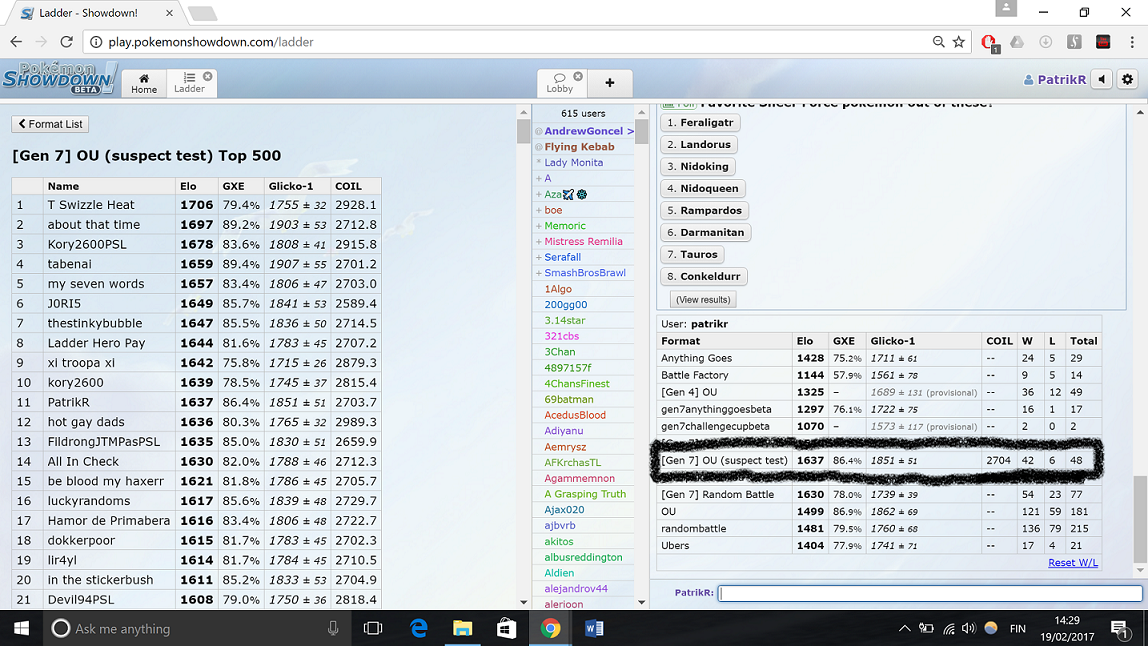1148x646 pixels.
Task: Open the FIN language indicator in tray
Action: [1018, 628]
